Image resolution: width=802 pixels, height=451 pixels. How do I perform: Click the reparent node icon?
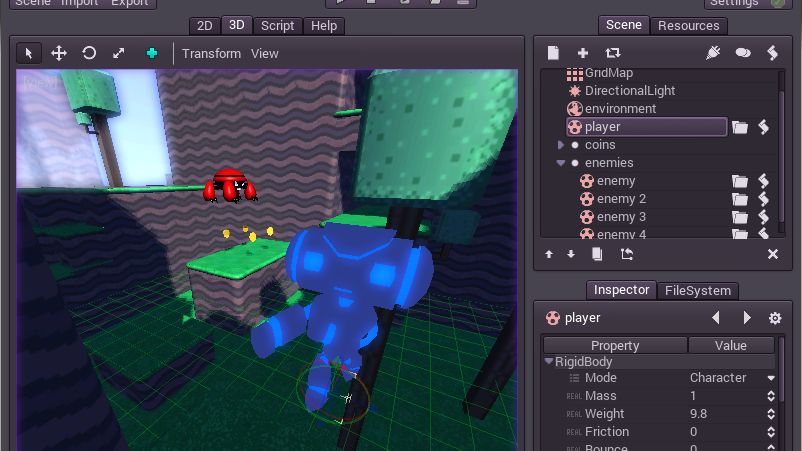tap(627, 254)
